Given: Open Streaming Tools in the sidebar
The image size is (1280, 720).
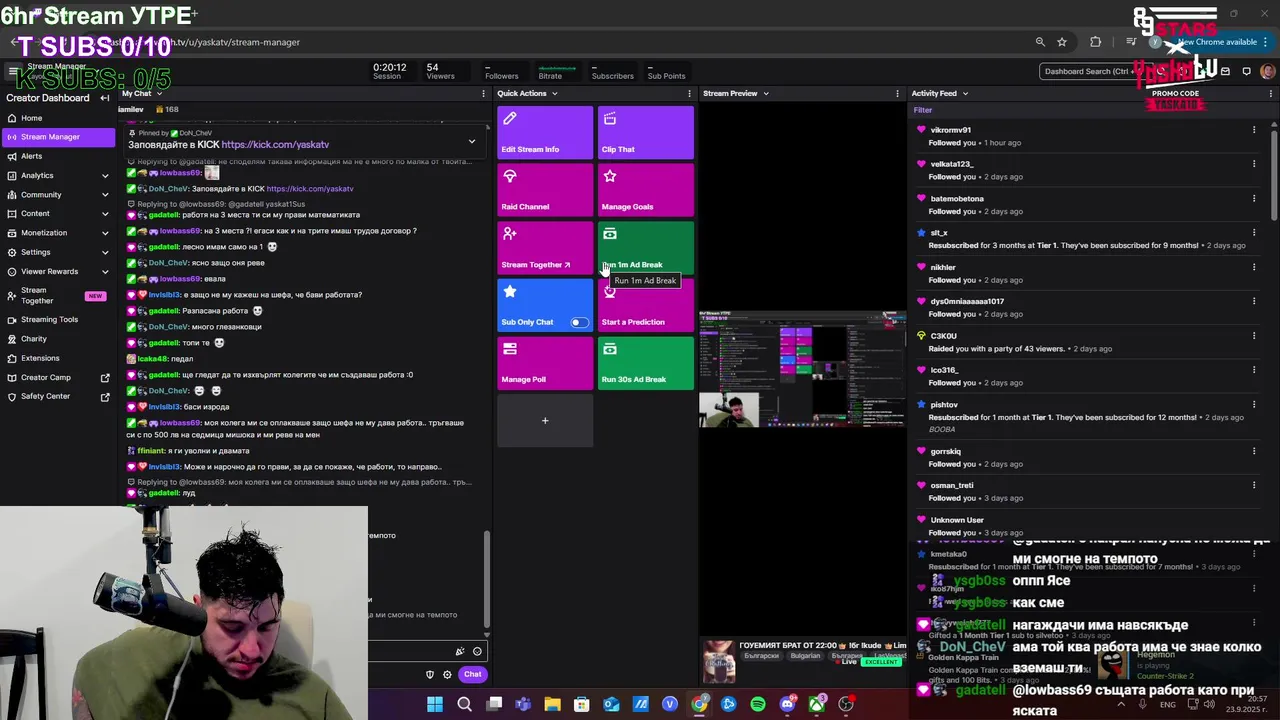Looking at the screenshot, I should [x=58, y=320].
